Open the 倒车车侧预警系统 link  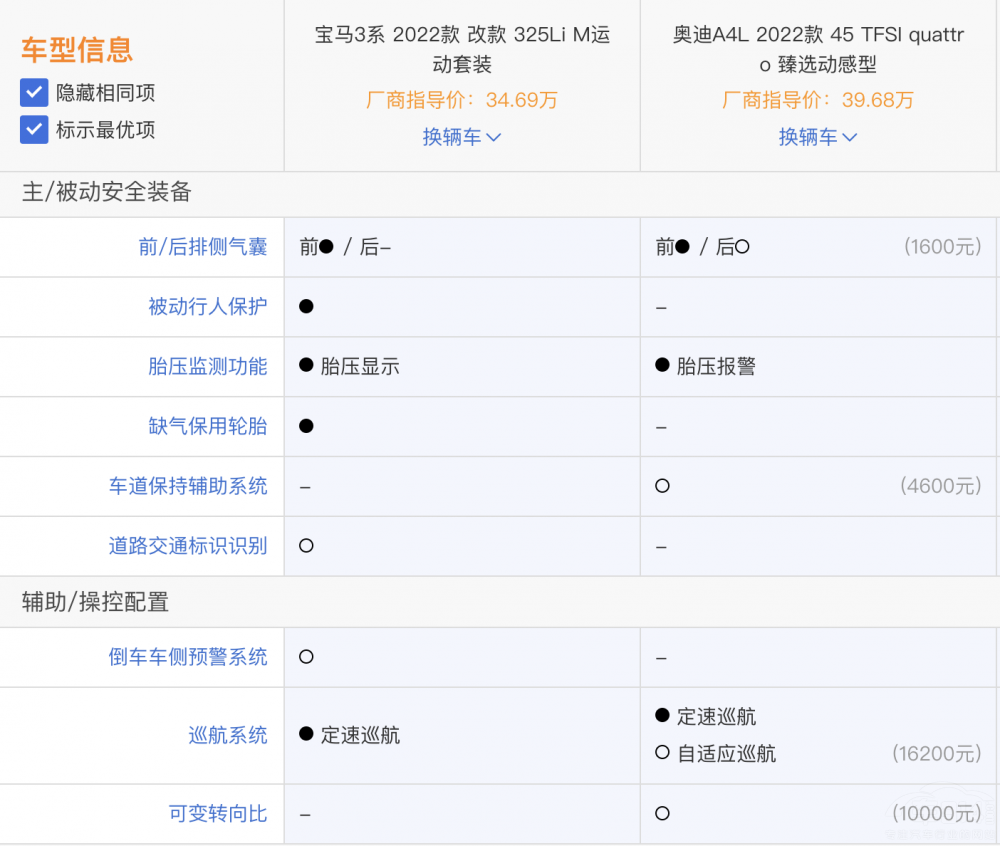click(188, 657)
